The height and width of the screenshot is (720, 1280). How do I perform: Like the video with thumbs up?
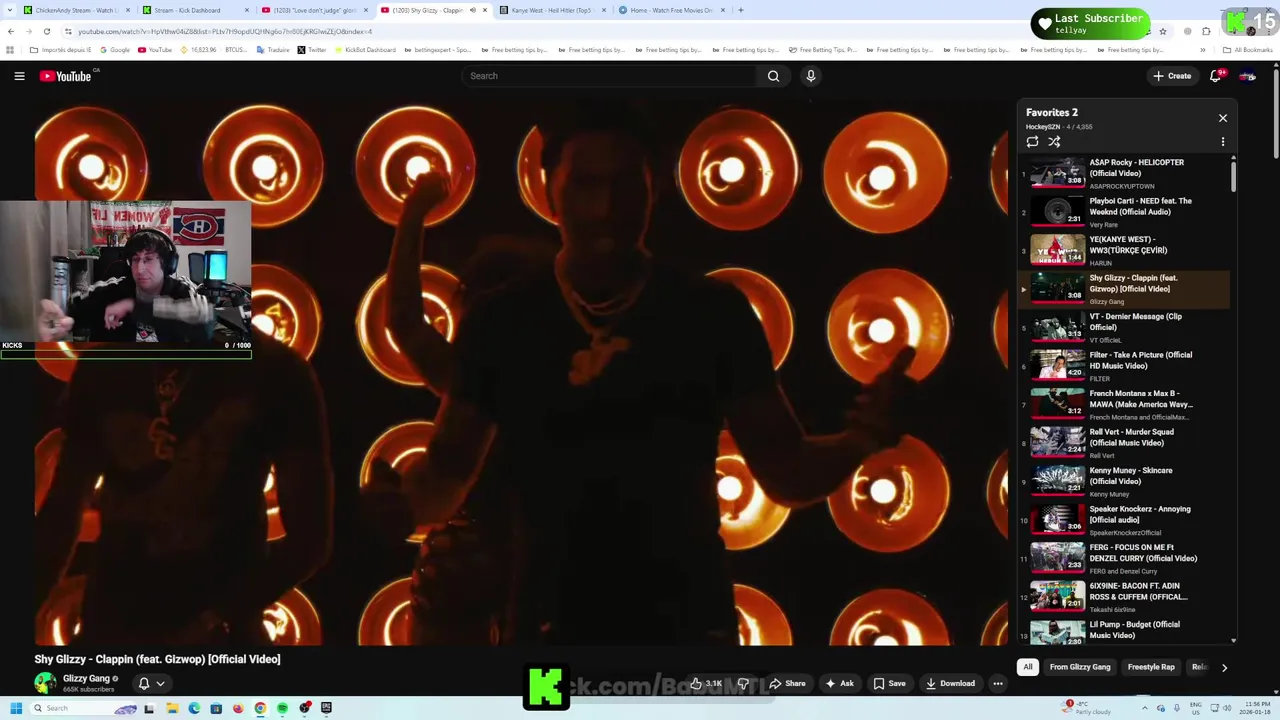(706, 684)
